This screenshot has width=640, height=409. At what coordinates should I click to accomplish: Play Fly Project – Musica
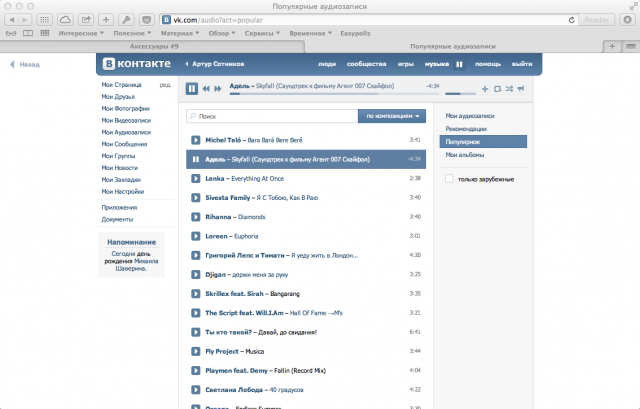pyautogui.click(x=196, y=351)
